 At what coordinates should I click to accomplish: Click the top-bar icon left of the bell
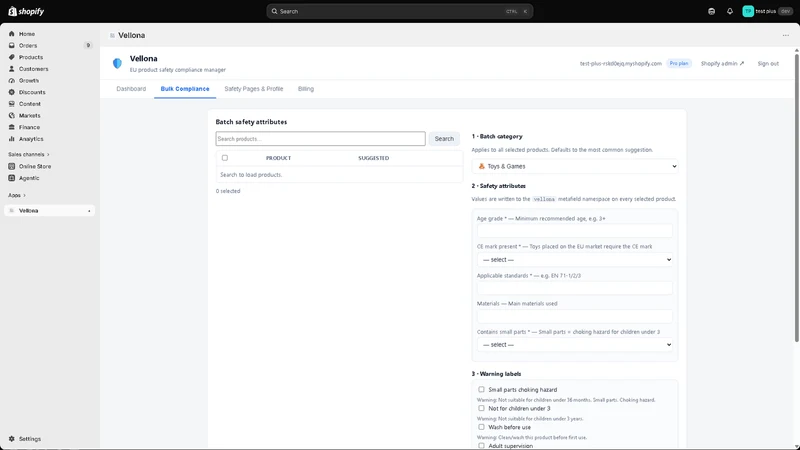(711, 11)
